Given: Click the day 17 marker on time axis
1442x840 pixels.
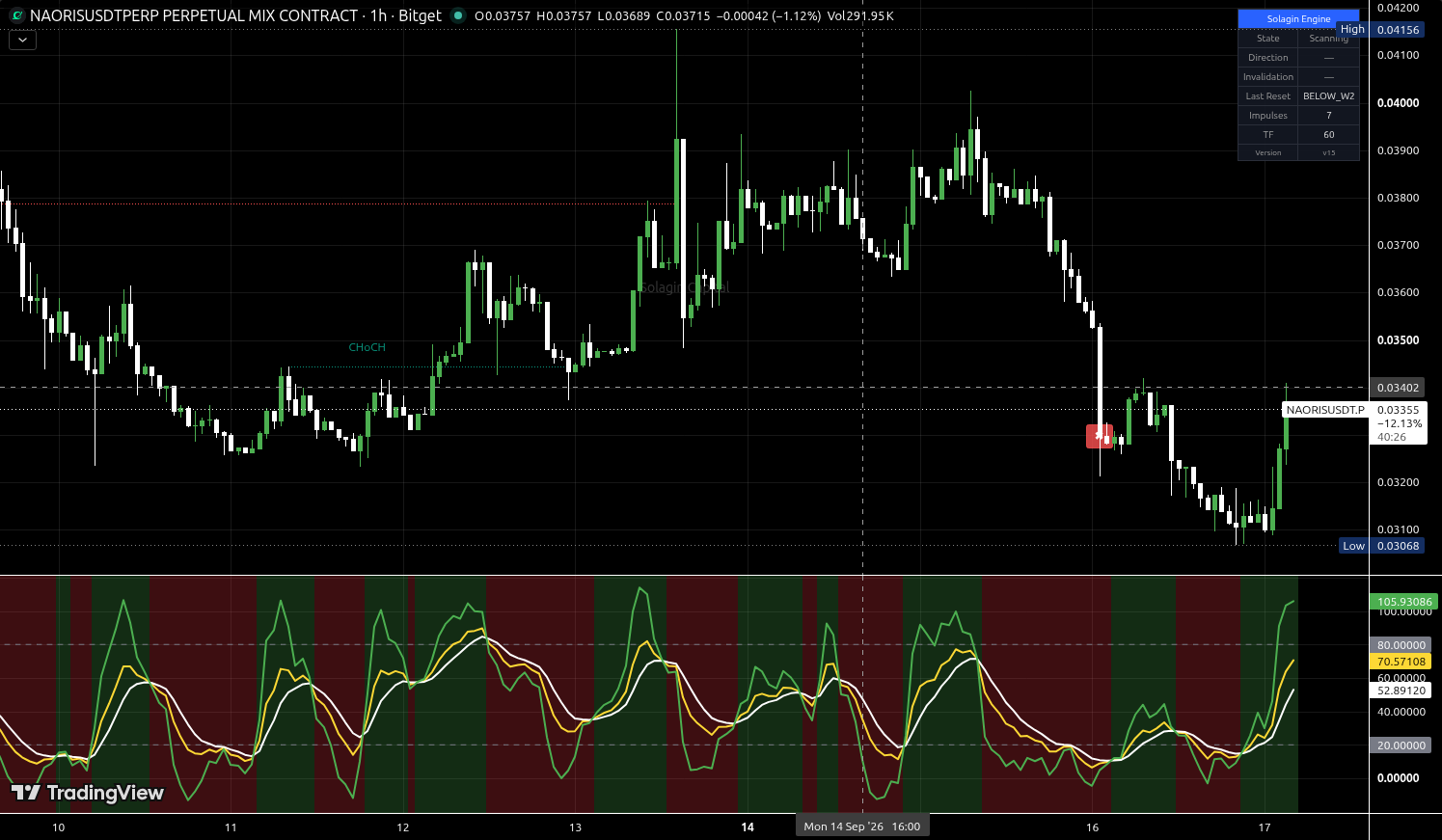Looking at the screenshot, I should pos(1265,827).
